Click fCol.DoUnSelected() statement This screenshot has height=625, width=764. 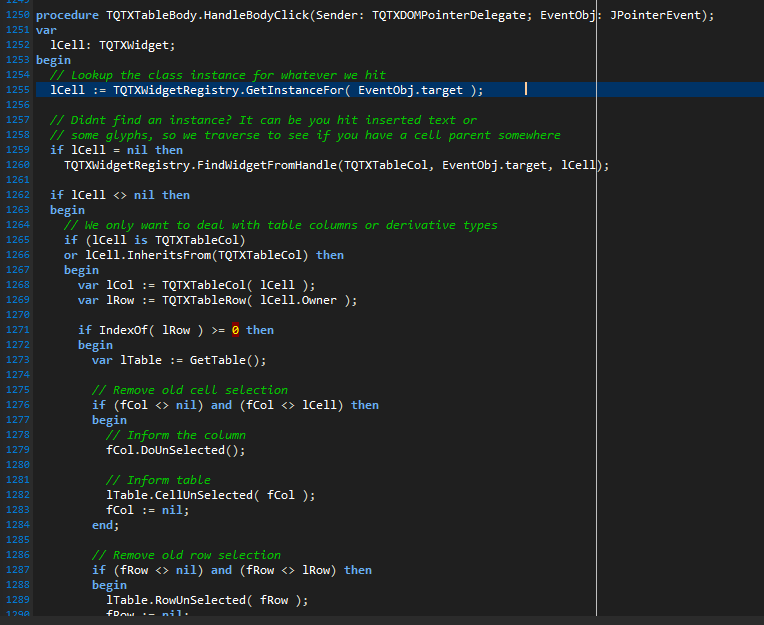click(x=175, y=450)
